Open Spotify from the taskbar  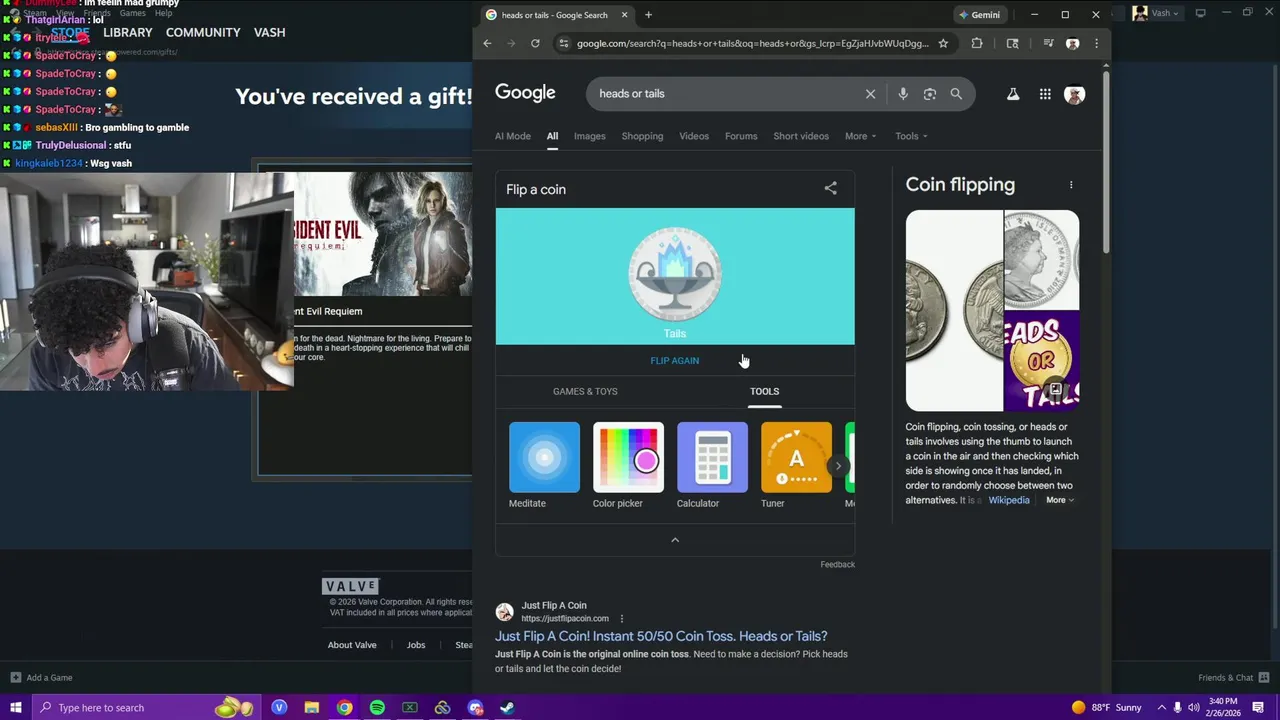pos(377,708)
